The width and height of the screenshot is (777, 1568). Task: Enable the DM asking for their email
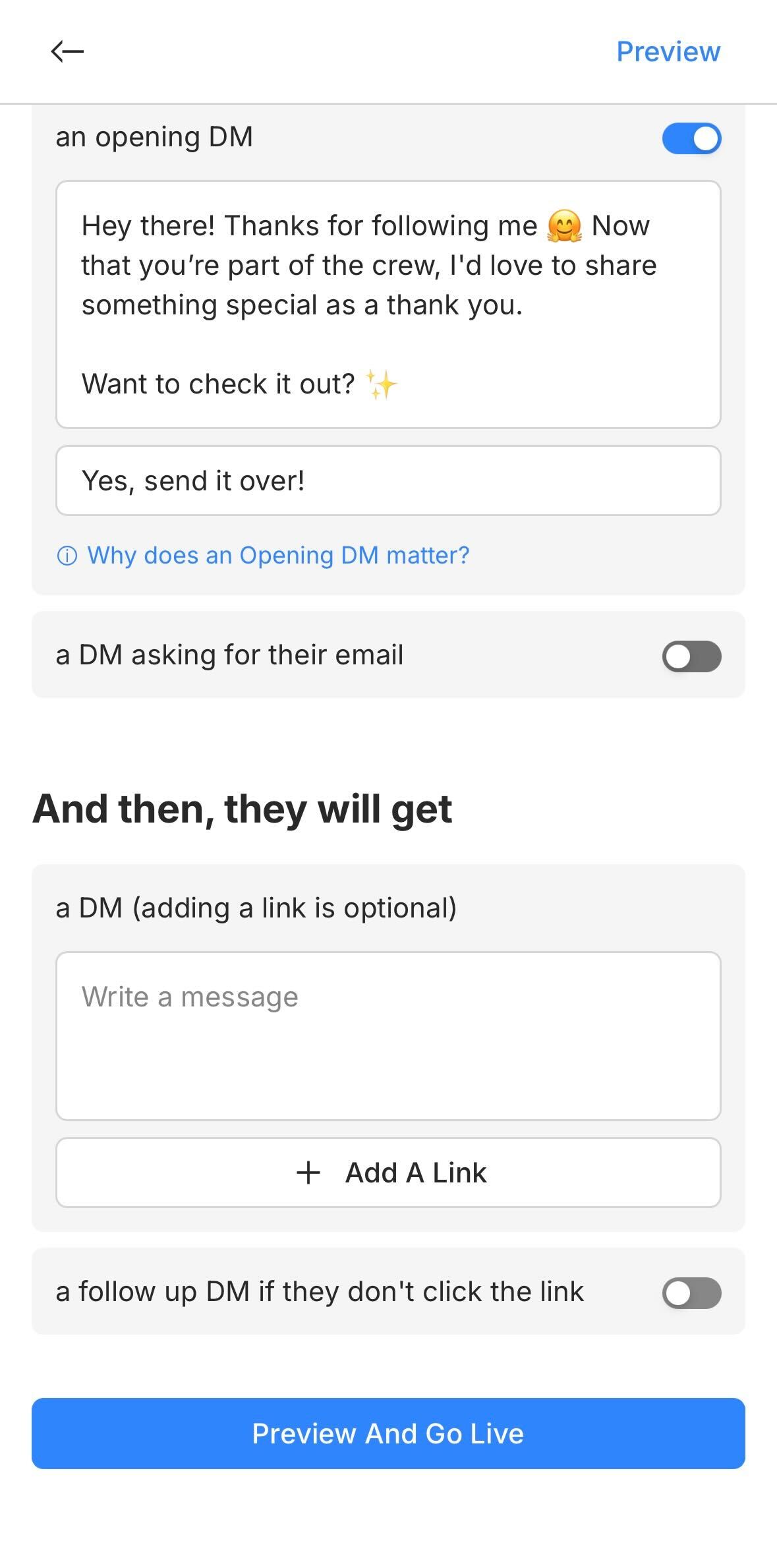point(691,656)
